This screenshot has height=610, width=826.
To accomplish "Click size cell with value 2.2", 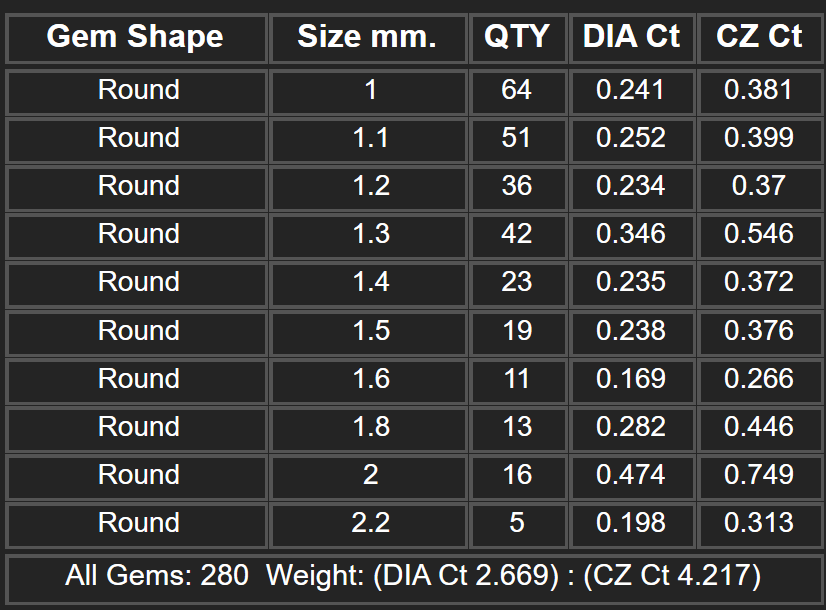I will (368, 525).
